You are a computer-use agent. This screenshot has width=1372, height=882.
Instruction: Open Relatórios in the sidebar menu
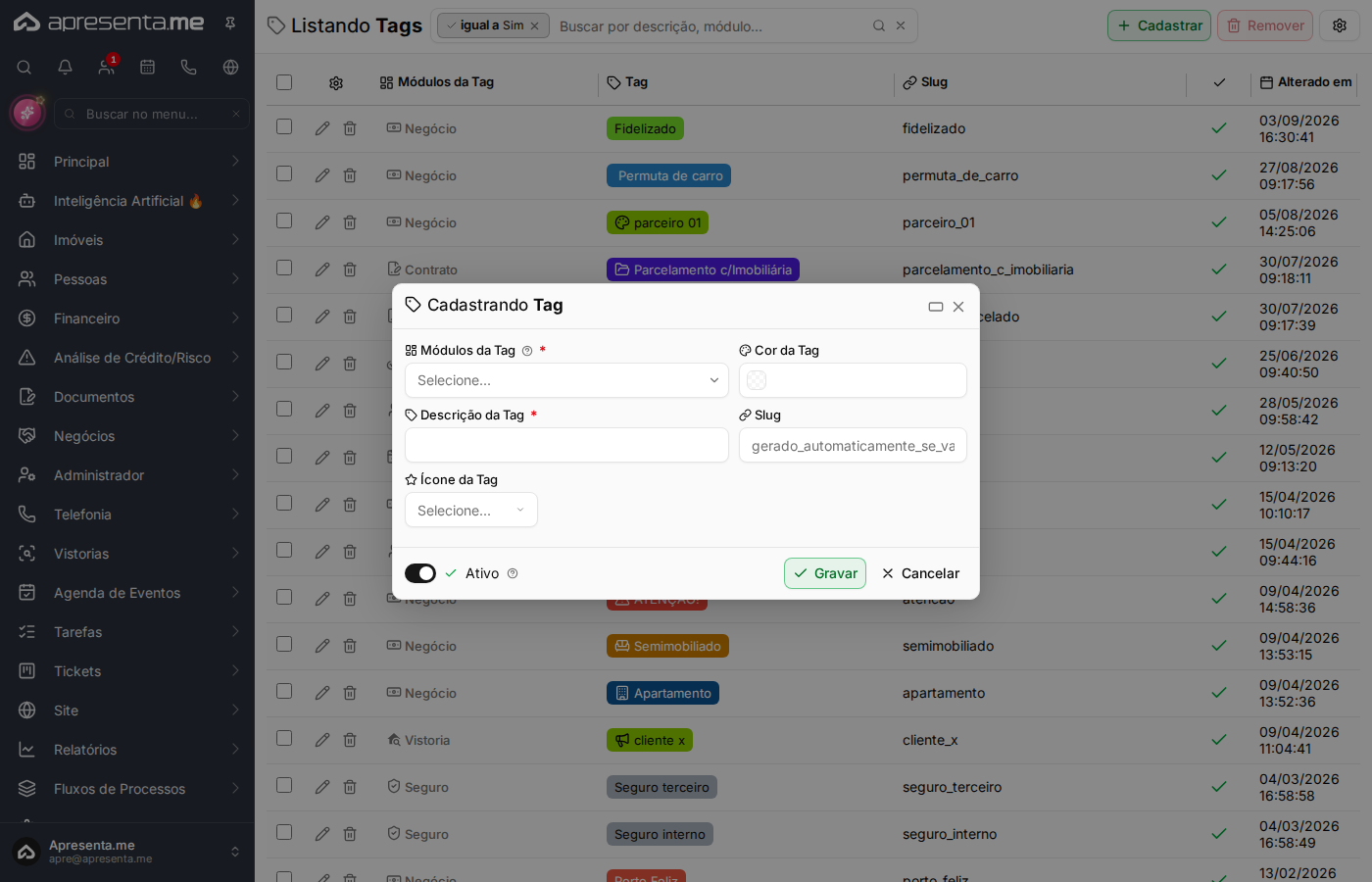point(127,750)
